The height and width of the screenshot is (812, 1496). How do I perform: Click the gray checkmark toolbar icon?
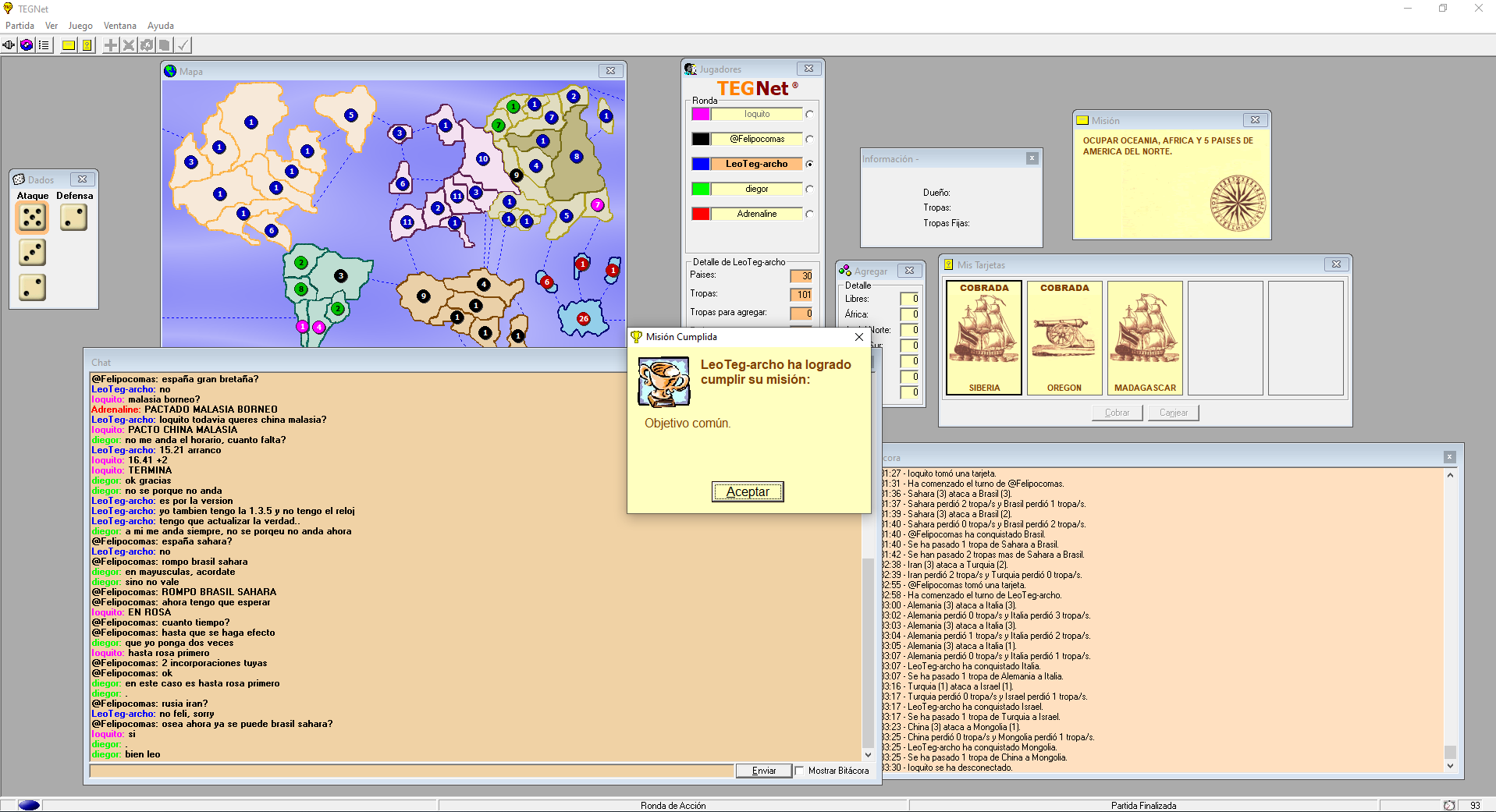(183, 45)
